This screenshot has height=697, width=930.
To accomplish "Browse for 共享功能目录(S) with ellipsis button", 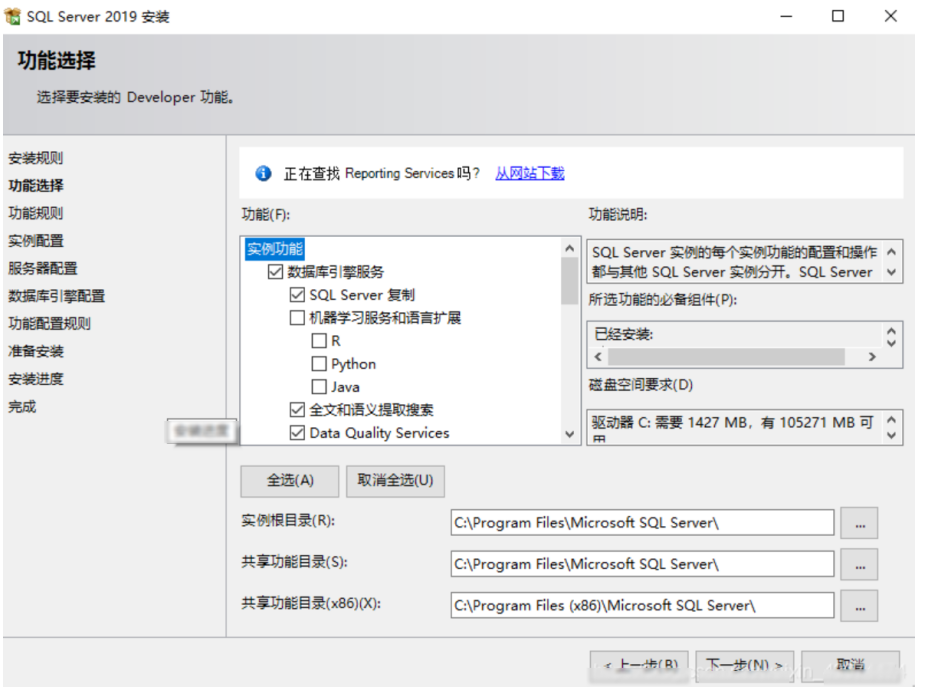I will click(x=859, y=564).
